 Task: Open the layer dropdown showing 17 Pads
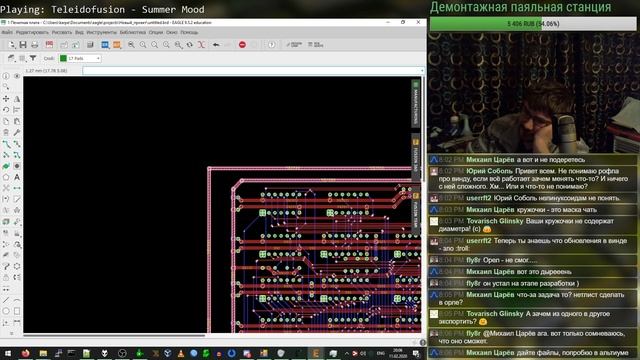[x=80, y=58]
